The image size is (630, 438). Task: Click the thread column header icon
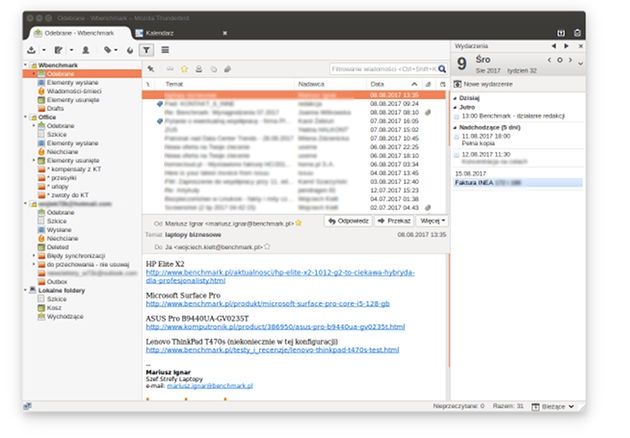tap(148, 84)
